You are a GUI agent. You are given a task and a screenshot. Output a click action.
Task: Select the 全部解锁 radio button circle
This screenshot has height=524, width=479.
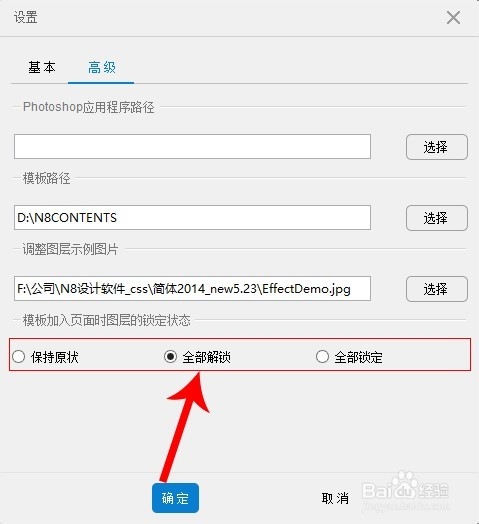(170, 357)
